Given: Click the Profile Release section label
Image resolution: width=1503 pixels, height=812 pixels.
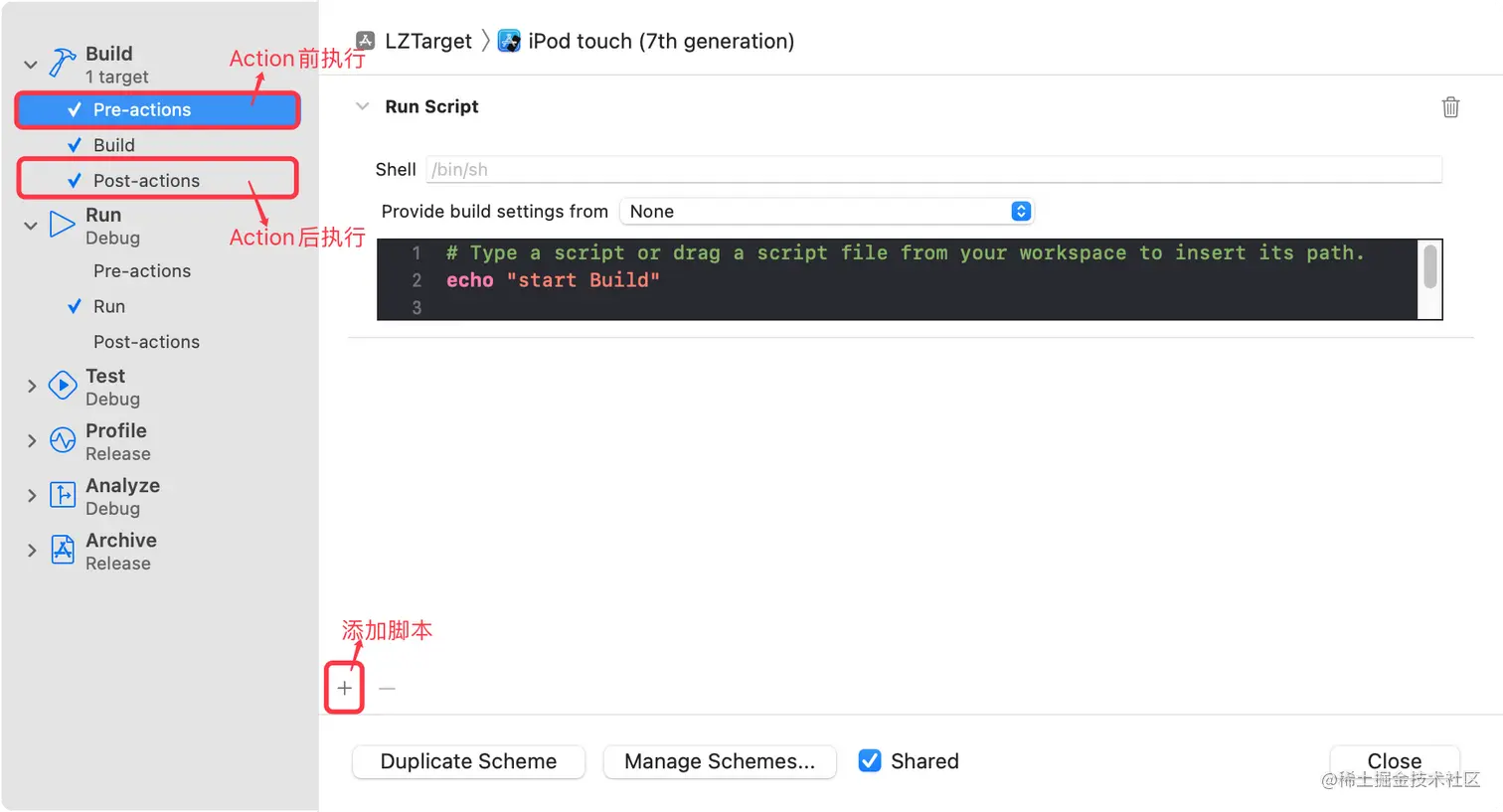Looking at the screenshot, I should tap(117, 441).
